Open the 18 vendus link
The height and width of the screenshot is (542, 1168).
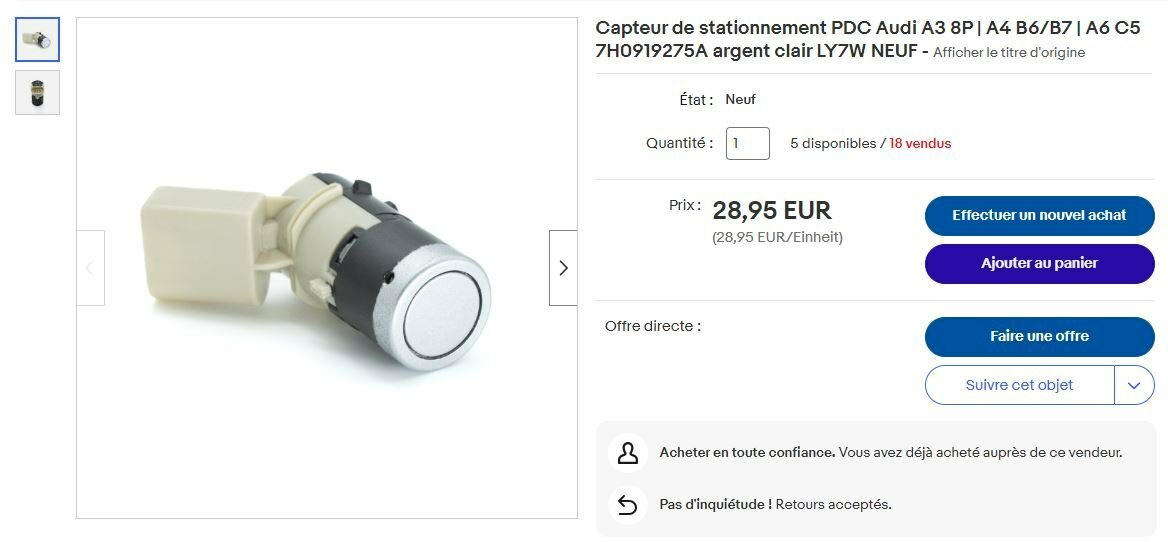click(920, 144)
